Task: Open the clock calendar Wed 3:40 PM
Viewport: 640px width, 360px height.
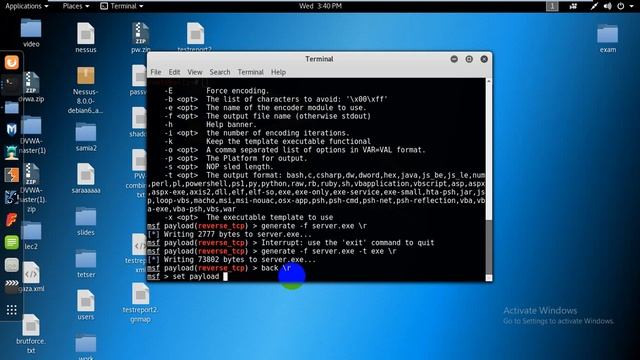Action: [320, 6]
